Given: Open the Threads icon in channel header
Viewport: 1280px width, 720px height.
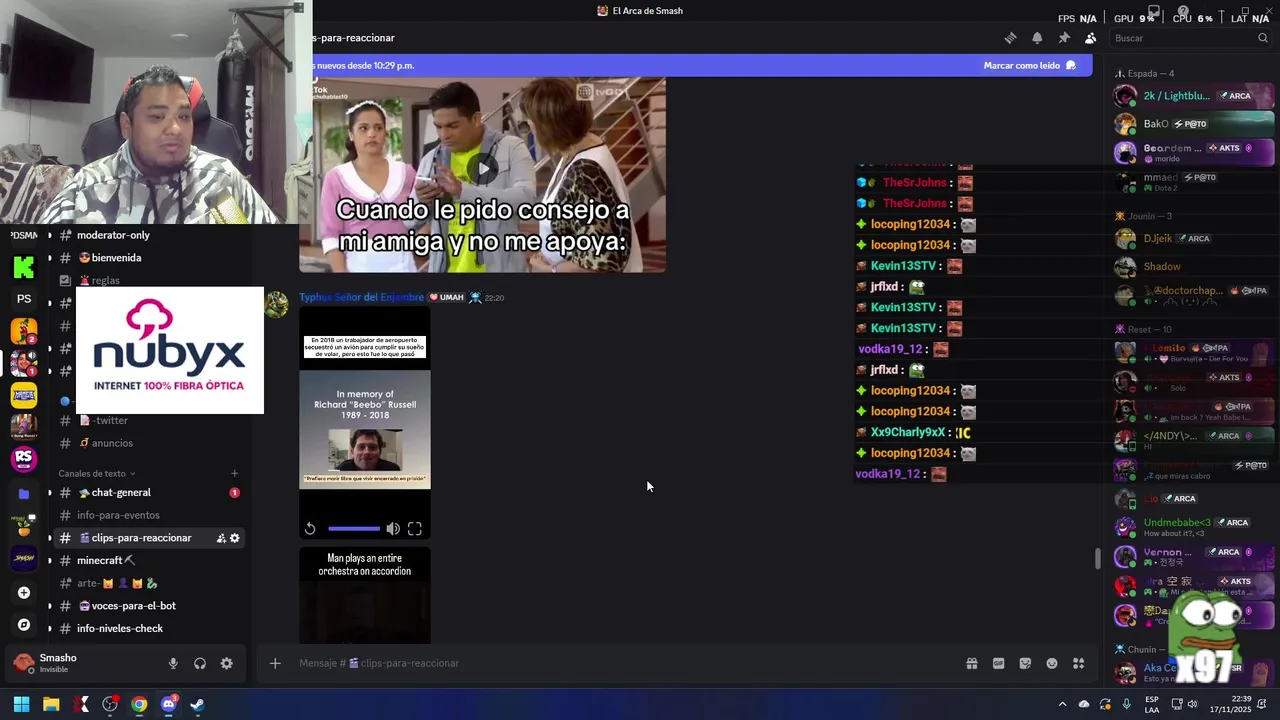Looking at the screenshot, I should 1010,38.
